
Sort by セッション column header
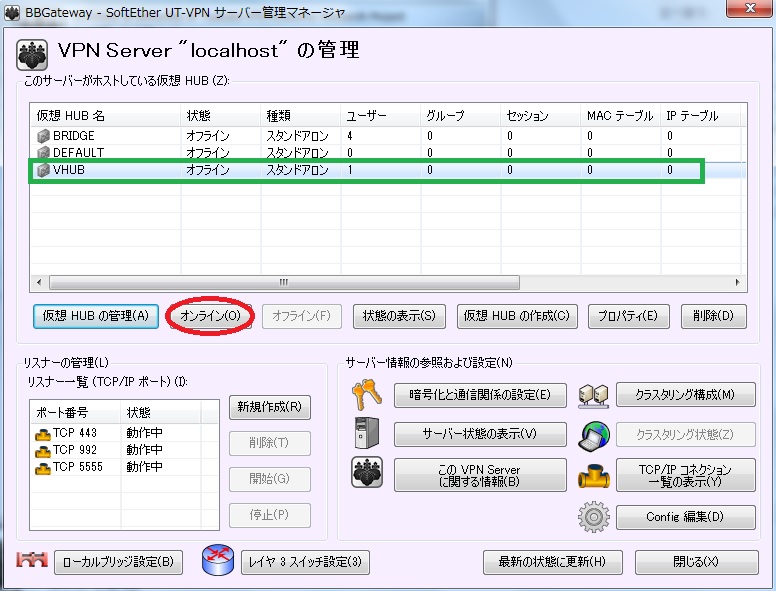540,116
